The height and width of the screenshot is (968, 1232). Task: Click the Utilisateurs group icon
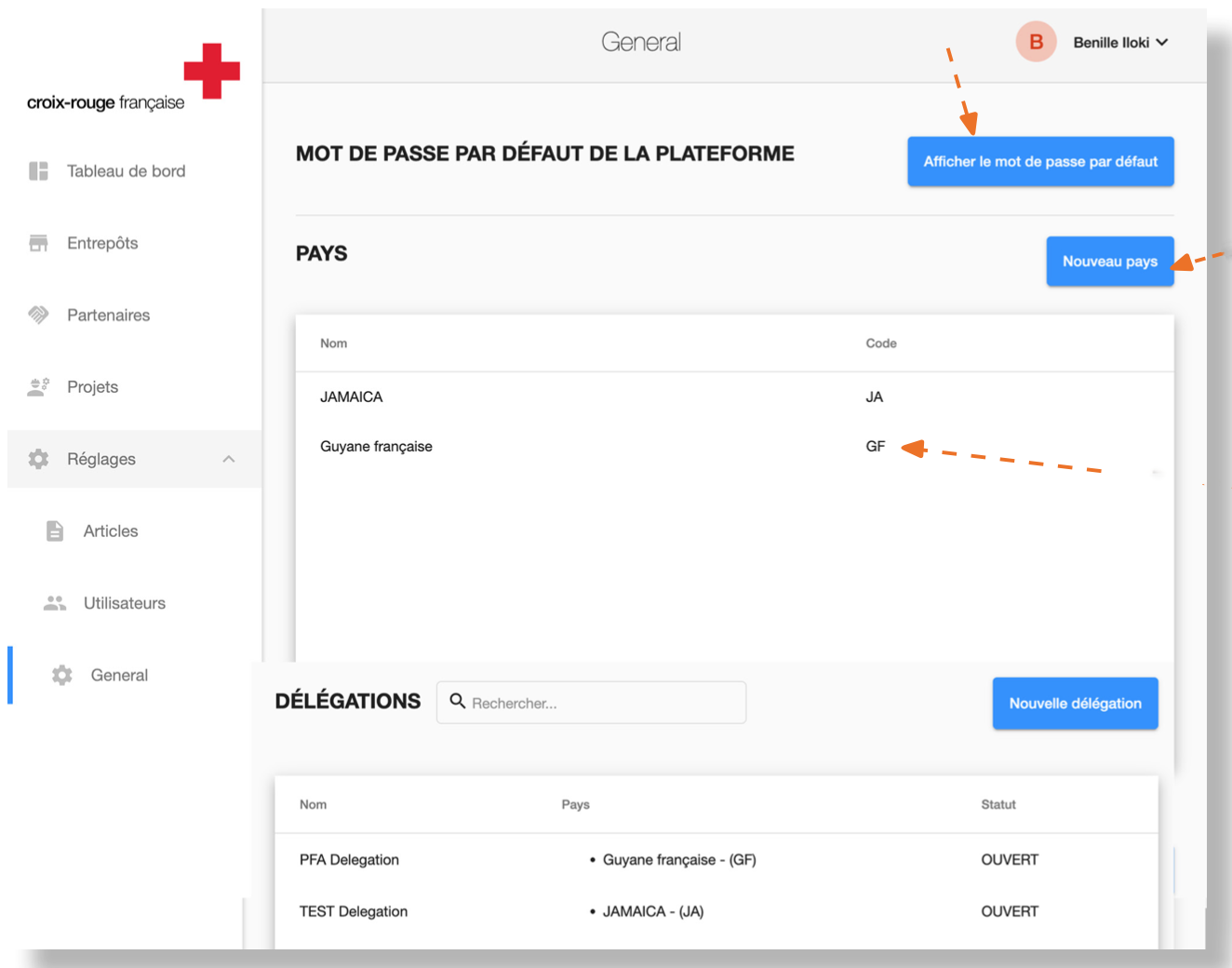pyautogui.click(x=55, y=603)
